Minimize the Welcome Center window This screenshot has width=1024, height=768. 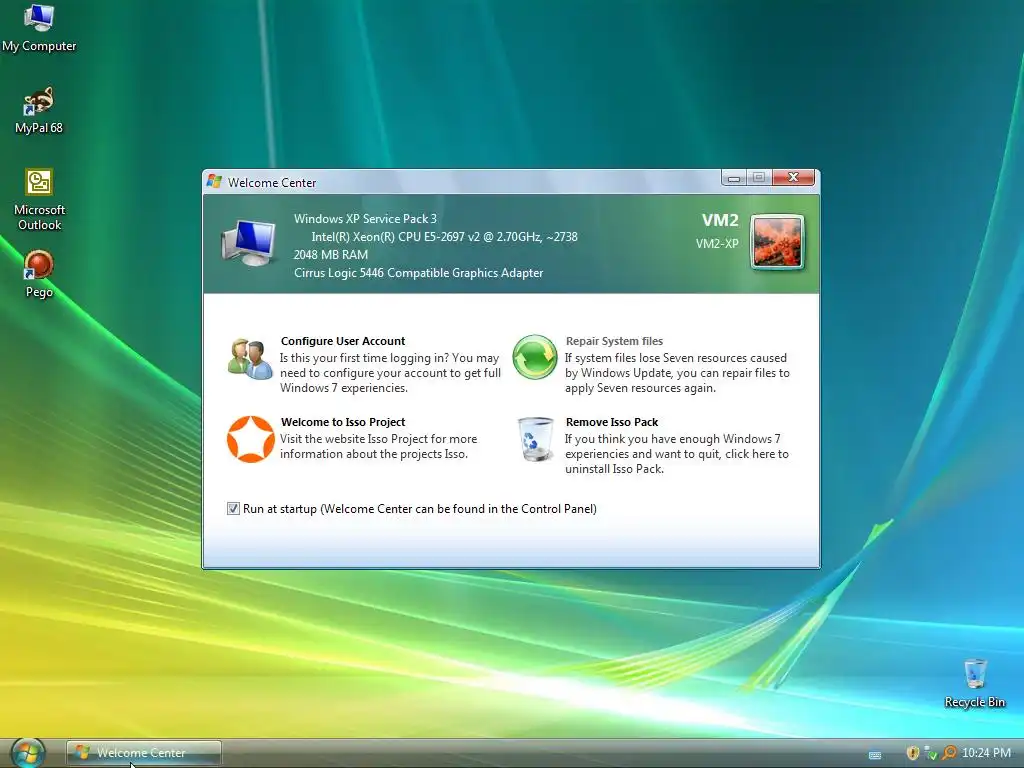pos(733,178)
